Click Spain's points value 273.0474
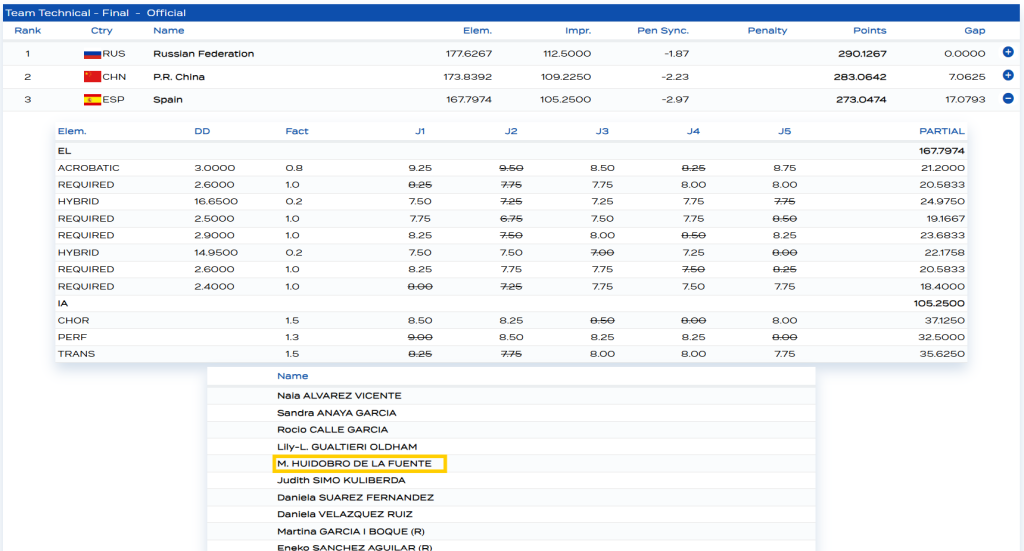Image resolution: width=1024 pixels, height=551 pixels. pos(861,100)
